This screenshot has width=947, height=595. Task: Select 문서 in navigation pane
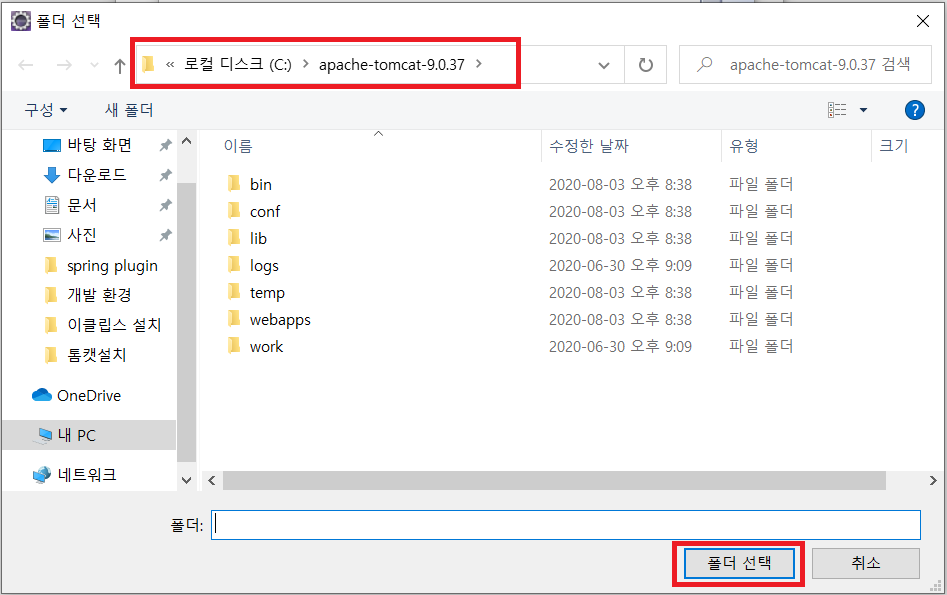coord(82,205)
